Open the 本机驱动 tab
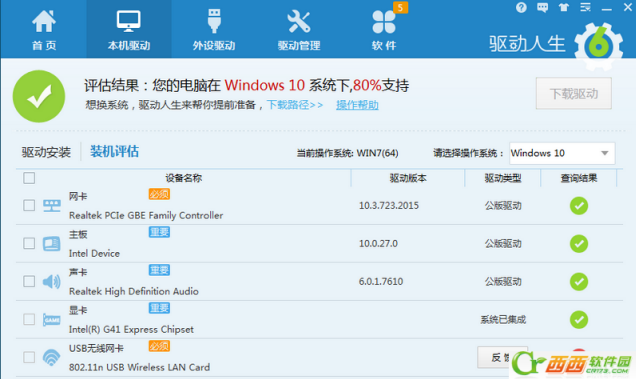Viewport: 636px width, 379px height. pyautogui.click(x=129, y=29)
